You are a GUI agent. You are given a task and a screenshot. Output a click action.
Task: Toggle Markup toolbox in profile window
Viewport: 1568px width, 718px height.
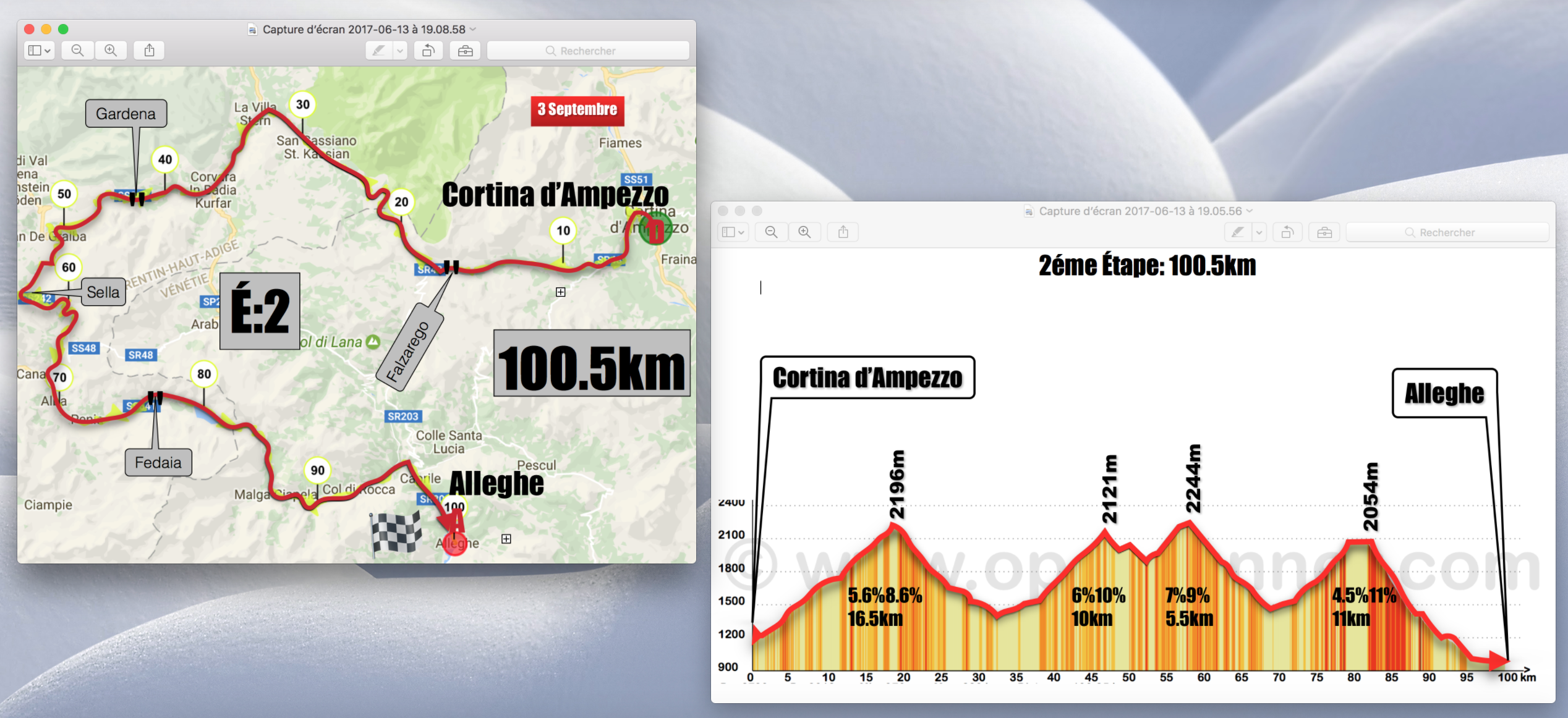pyautogui.click(x=1324, y=232)
